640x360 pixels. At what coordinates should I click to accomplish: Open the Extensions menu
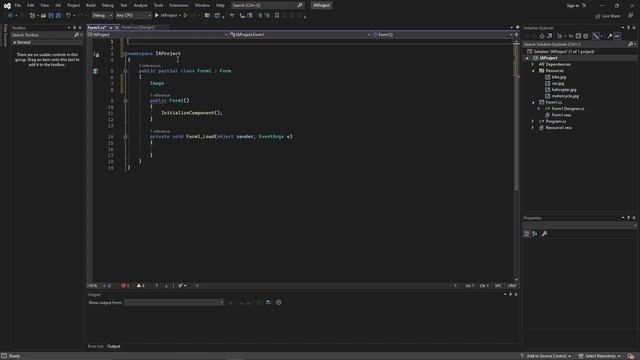(x=179, y=5)
